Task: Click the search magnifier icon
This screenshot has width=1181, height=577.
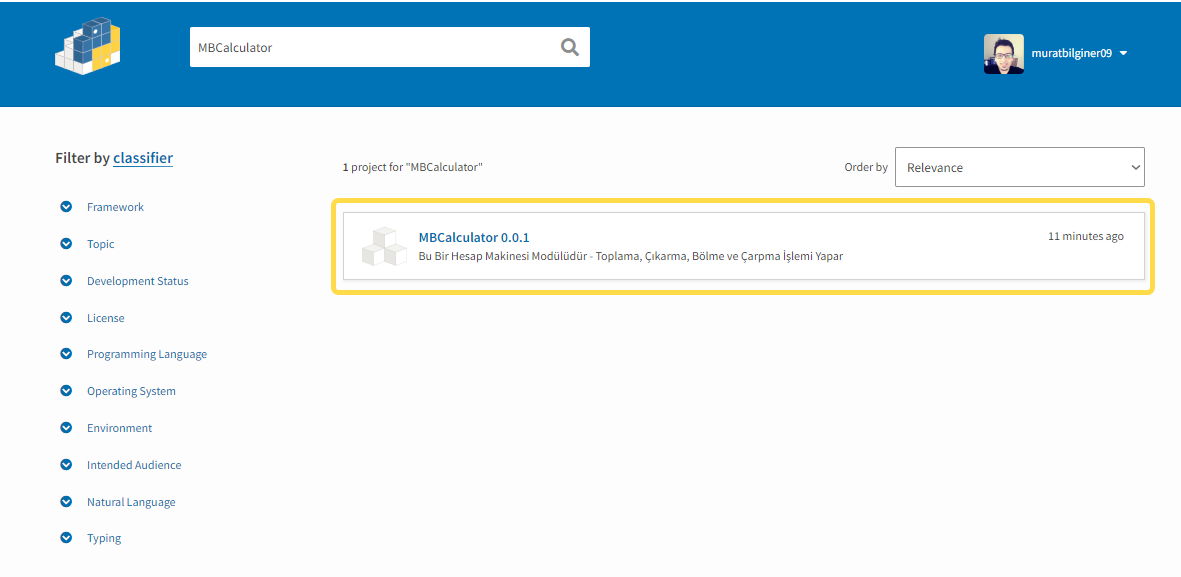Action: pos(569,46)
